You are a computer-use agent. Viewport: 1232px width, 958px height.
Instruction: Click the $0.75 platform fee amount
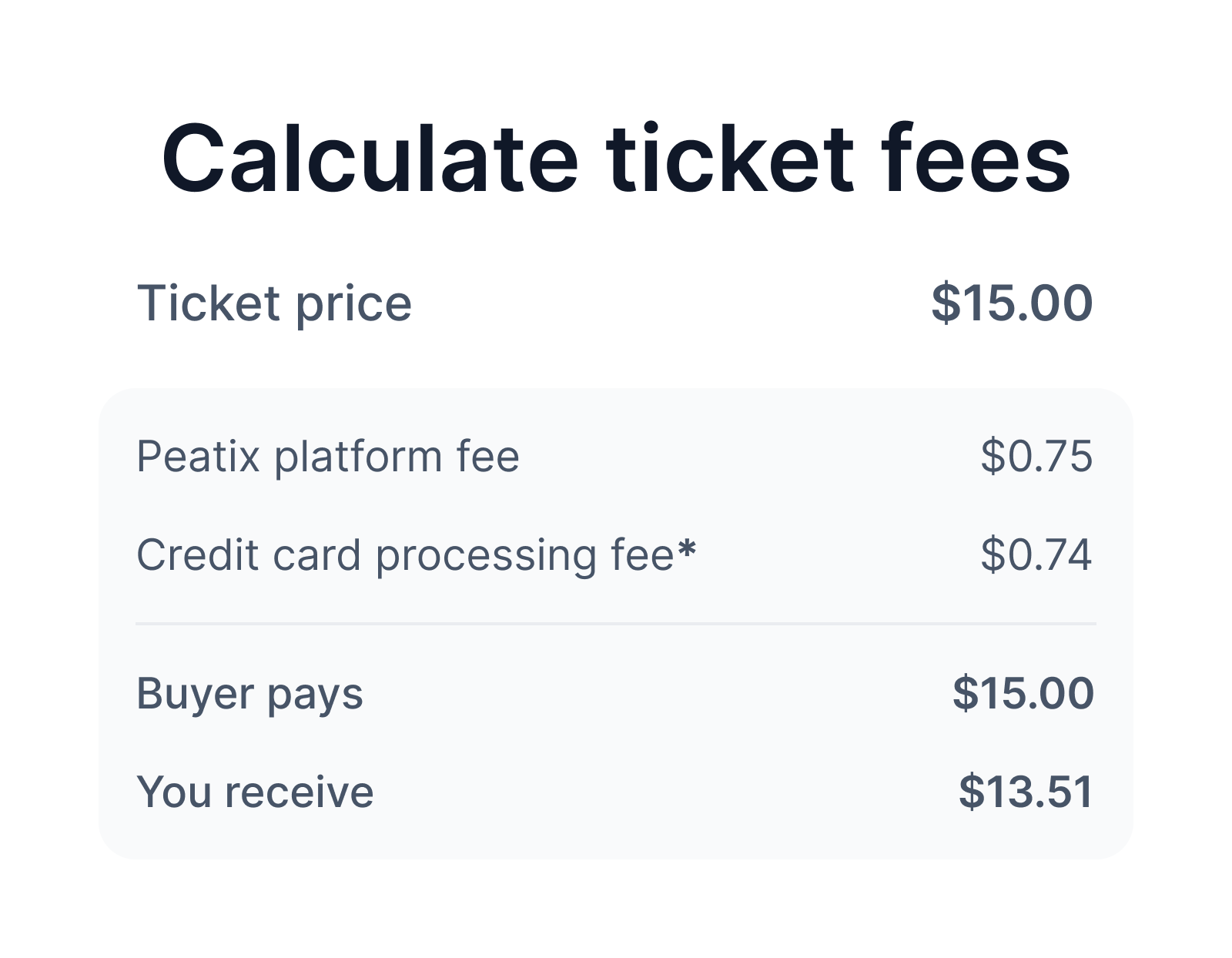(1036, 456)
